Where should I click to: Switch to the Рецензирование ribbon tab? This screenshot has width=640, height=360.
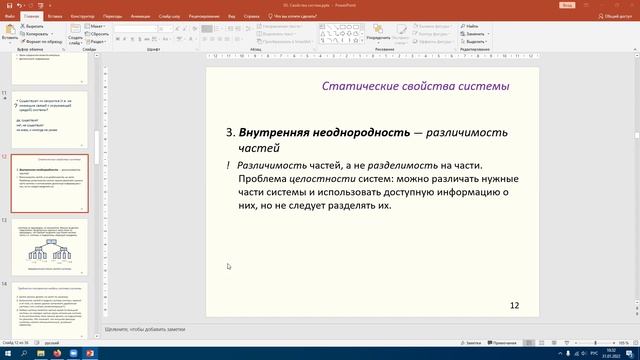[x=204, y=16]
